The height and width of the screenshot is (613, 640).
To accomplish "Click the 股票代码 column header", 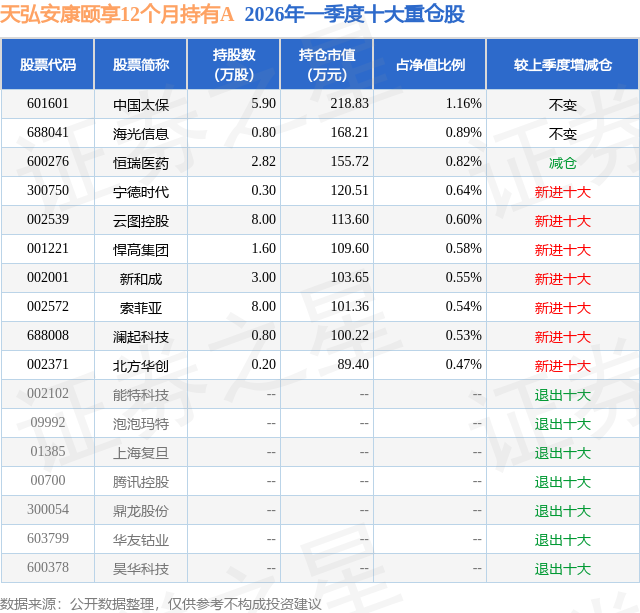I will tap(48, 64).
